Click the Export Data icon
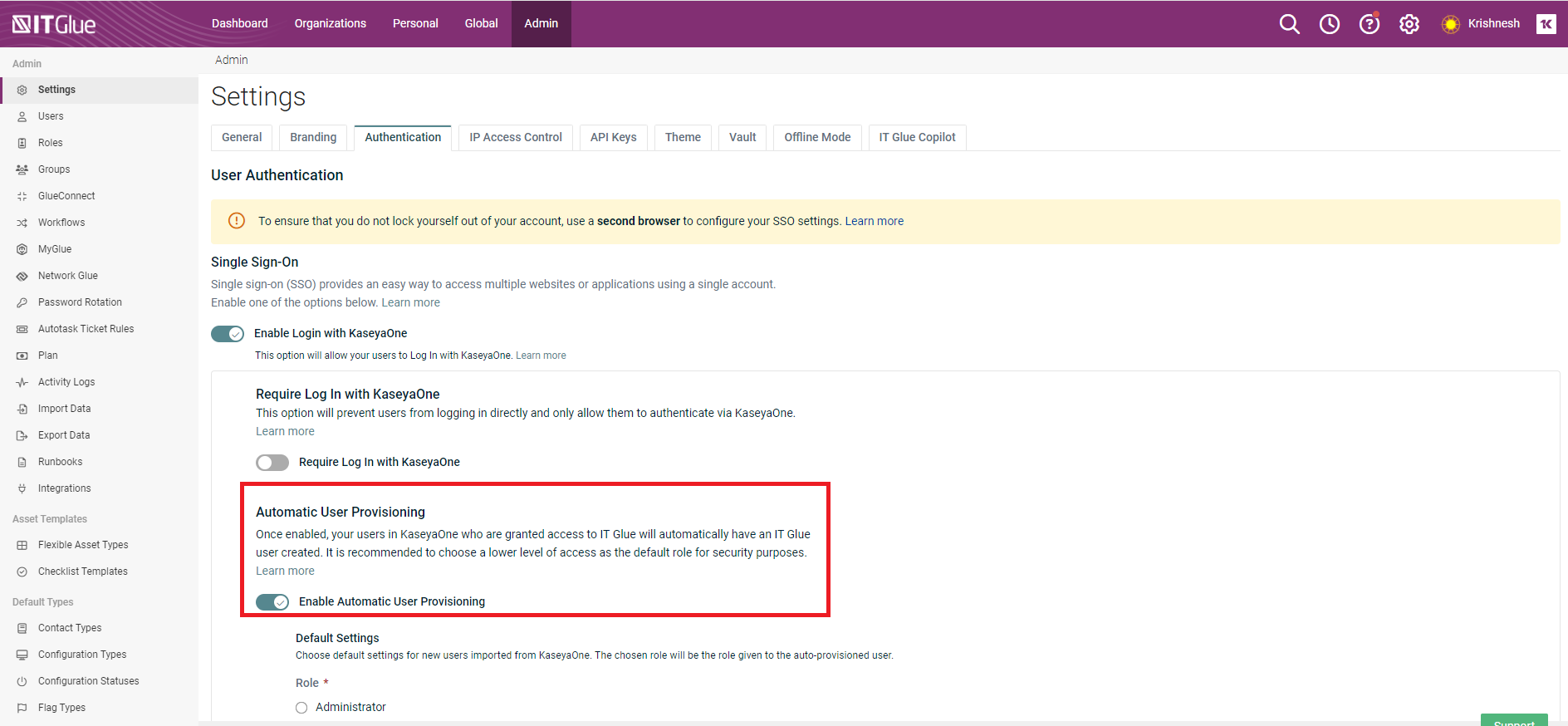The image size is (1568, 726). [22, 435]
